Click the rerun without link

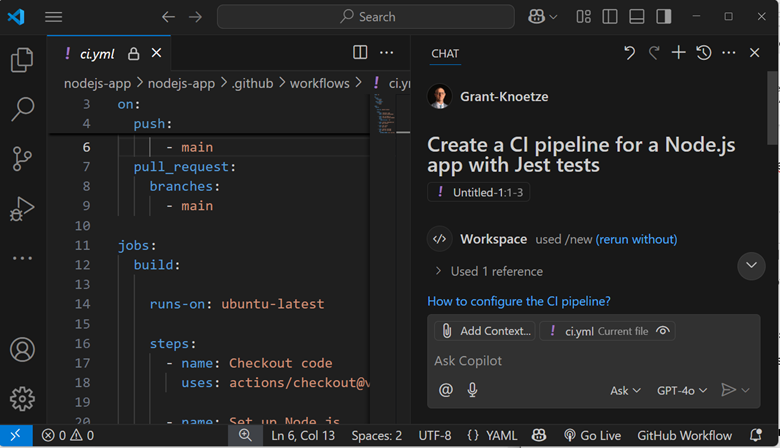coord(636,239)
